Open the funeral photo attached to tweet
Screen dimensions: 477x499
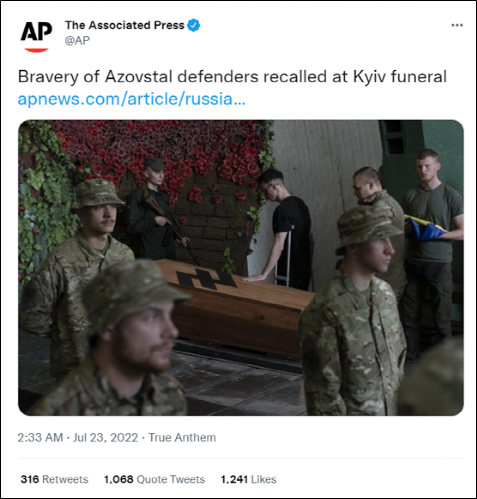coord(241,267)
